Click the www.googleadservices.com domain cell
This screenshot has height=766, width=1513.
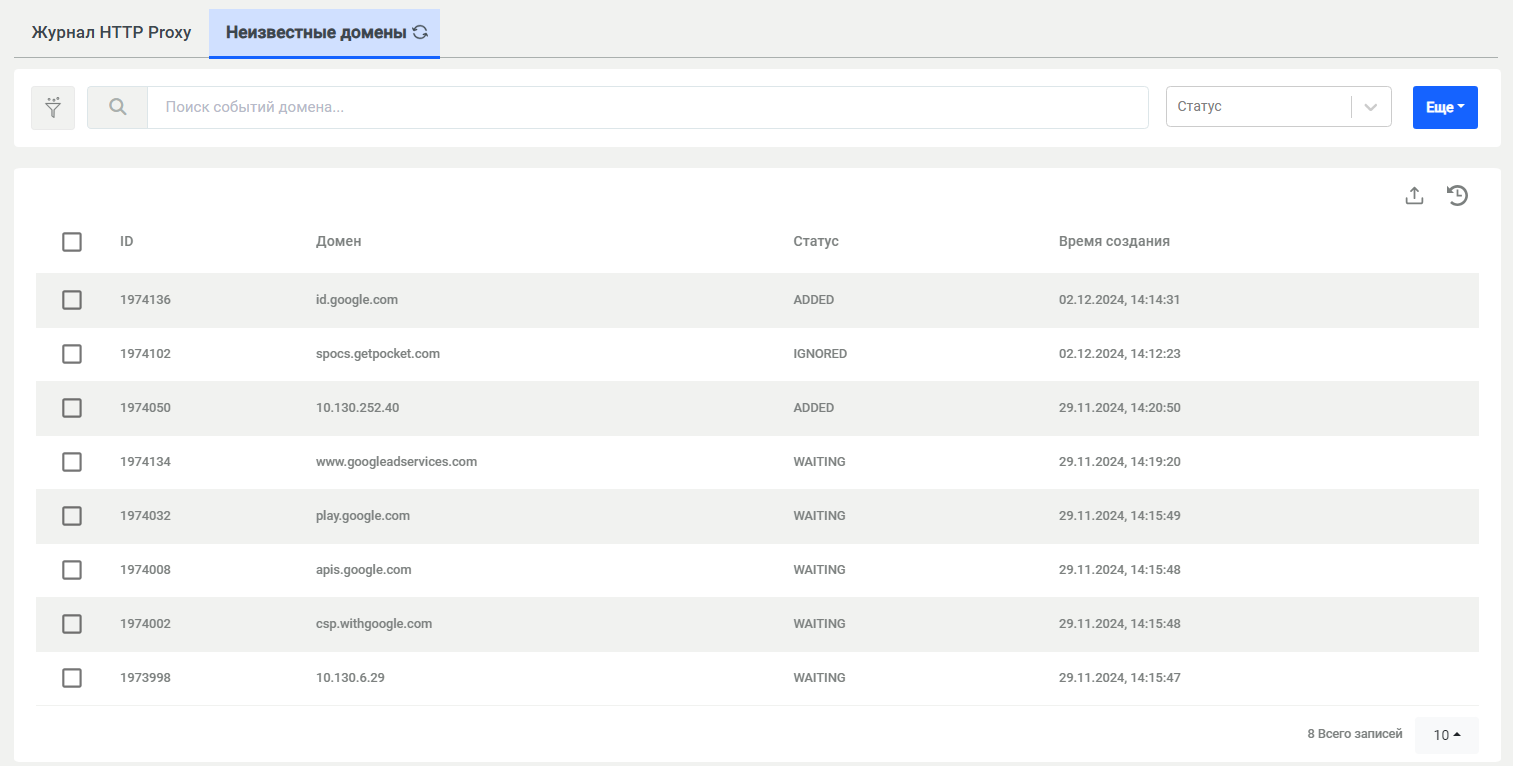396,462
